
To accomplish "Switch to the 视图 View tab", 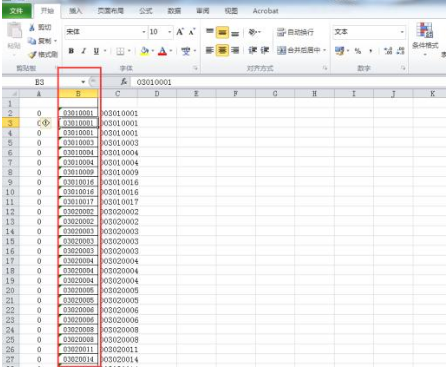I will (231, 11).
